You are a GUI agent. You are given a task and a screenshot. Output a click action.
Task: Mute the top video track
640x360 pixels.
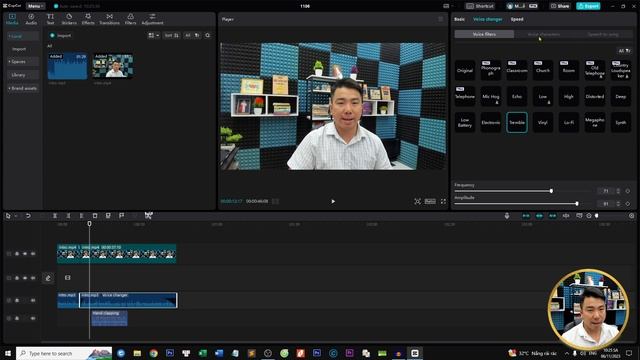click(33, 253)
